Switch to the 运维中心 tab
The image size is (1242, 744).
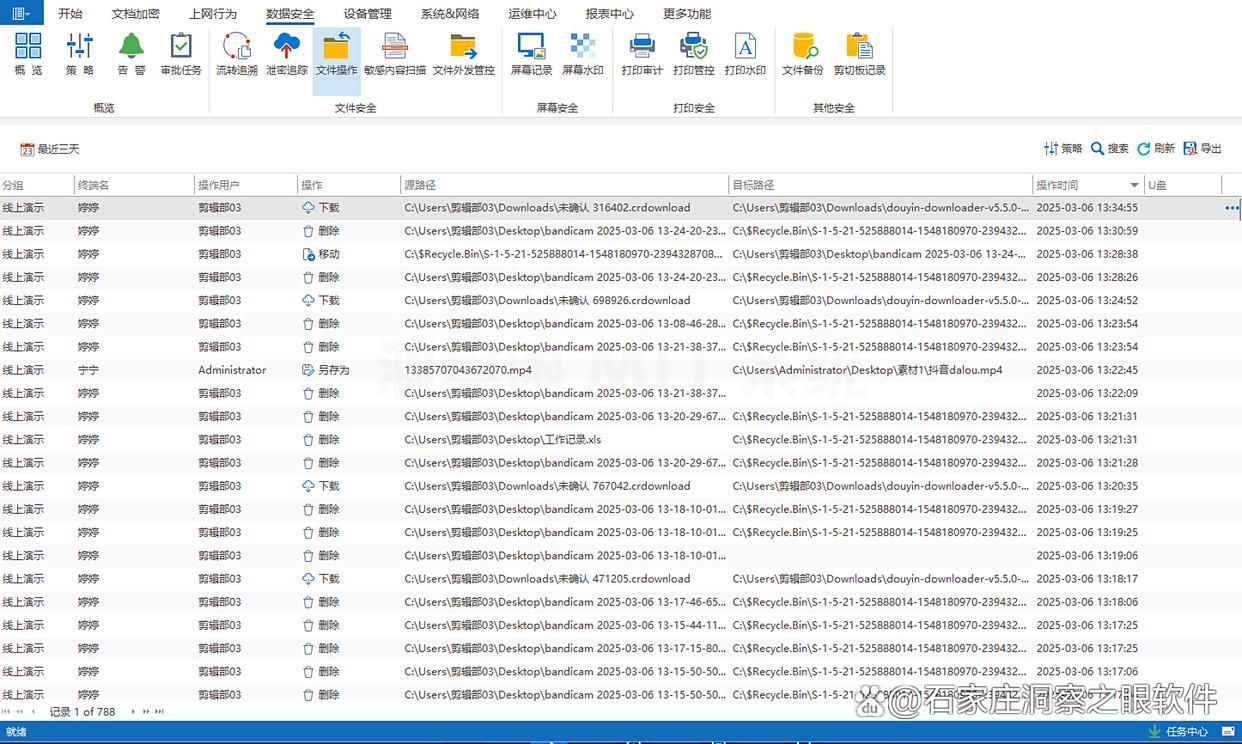[x=532, y=14]
